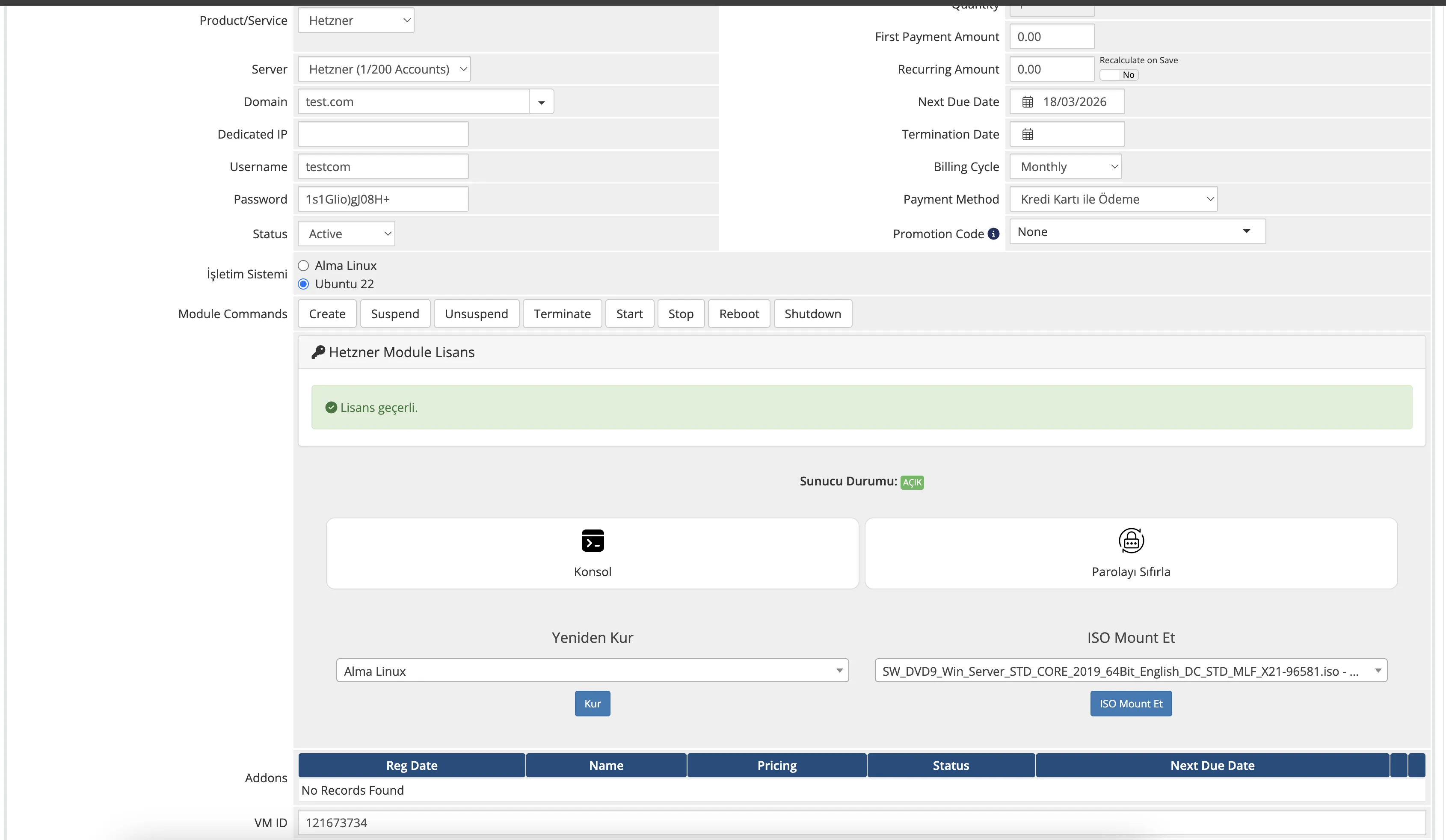Open the Payment Method dropdown
Image resolution: width=1446 pixels, height=840 pixels.
[1113, 199]
